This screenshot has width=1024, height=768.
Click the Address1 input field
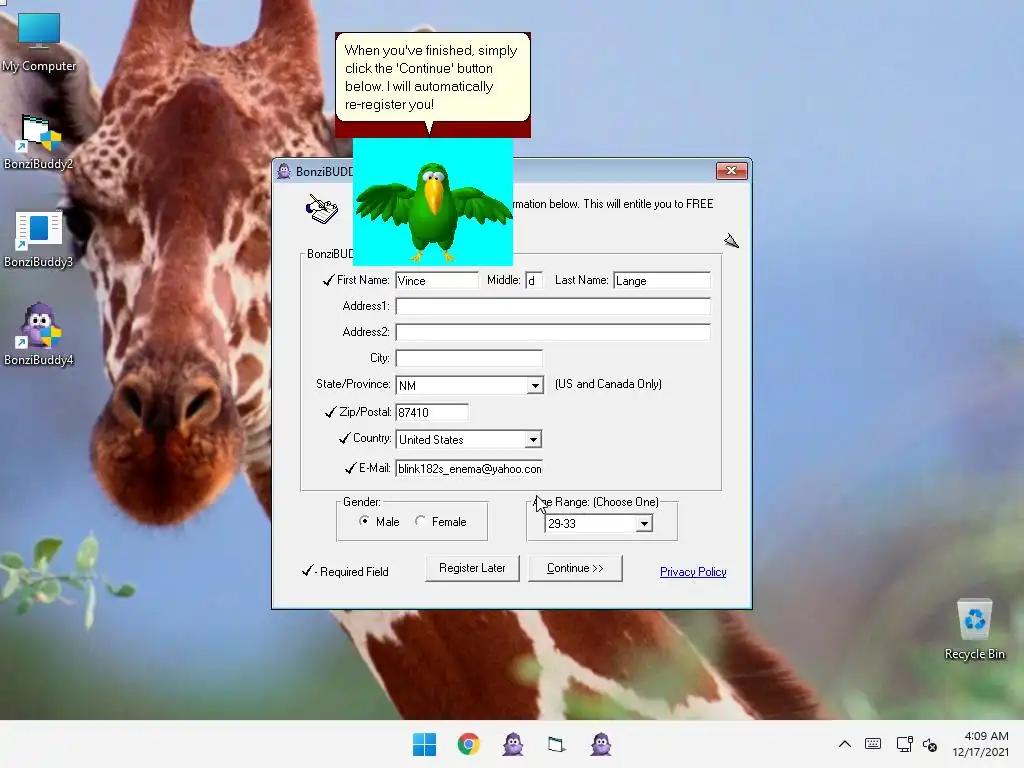[552, 306]
